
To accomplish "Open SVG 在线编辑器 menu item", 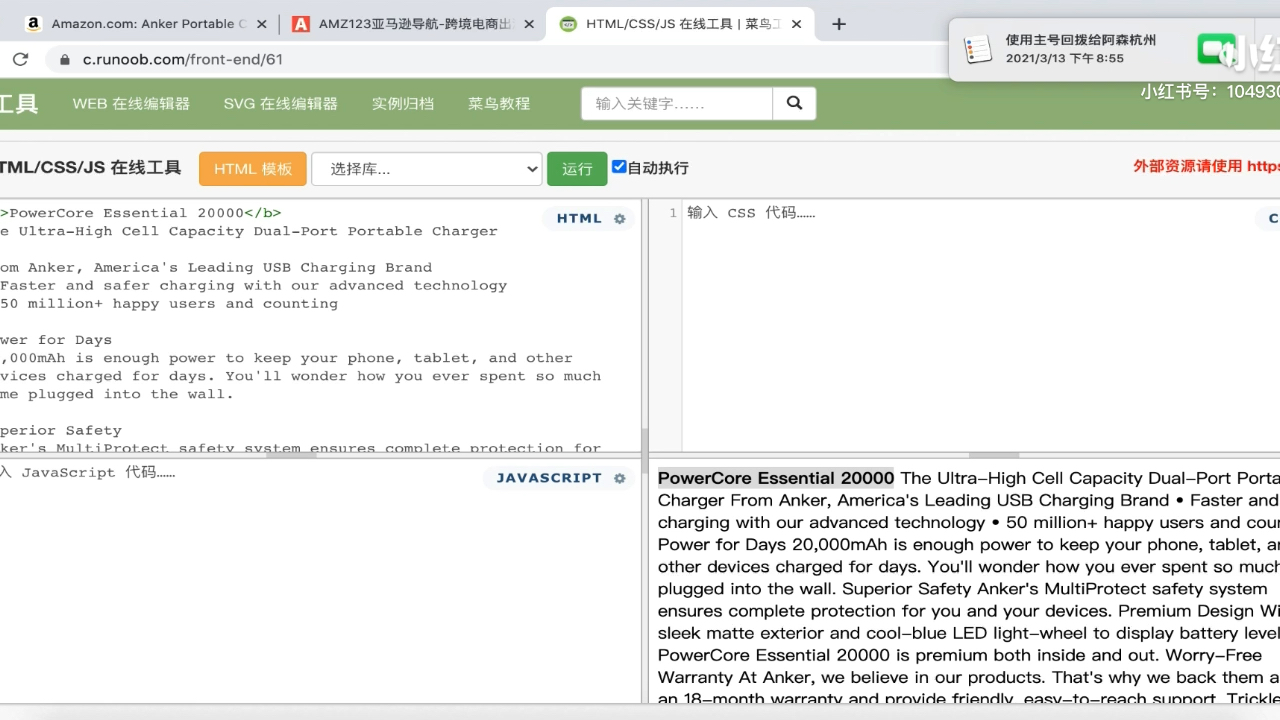I will [280, 103].
